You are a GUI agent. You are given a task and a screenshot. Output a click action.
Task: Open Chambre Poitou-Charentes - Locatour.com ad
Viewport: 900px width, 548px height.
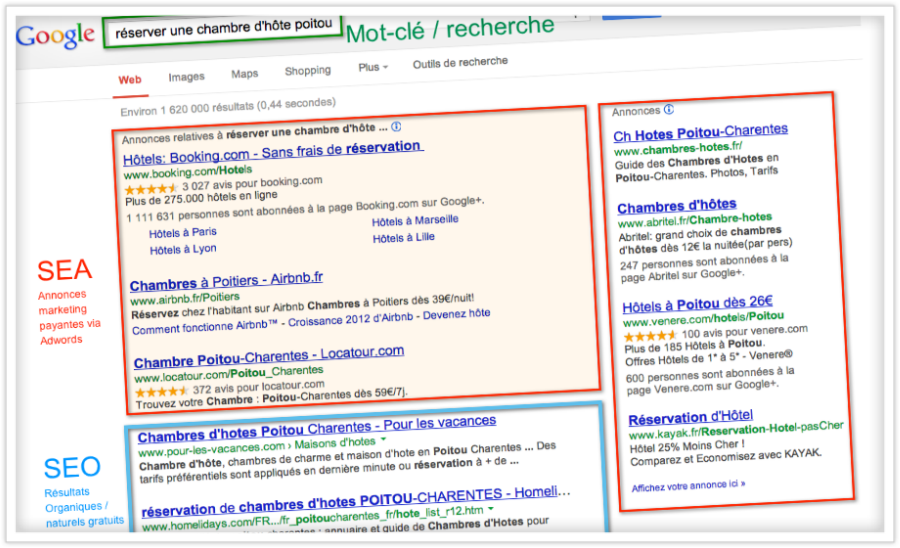click(269, 357)
